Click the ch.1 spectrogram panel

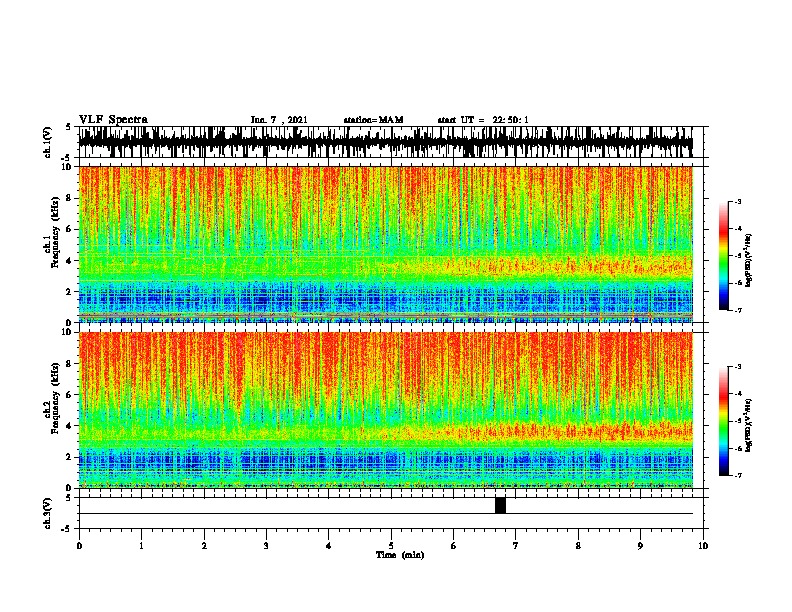click(x=386, y=244)
